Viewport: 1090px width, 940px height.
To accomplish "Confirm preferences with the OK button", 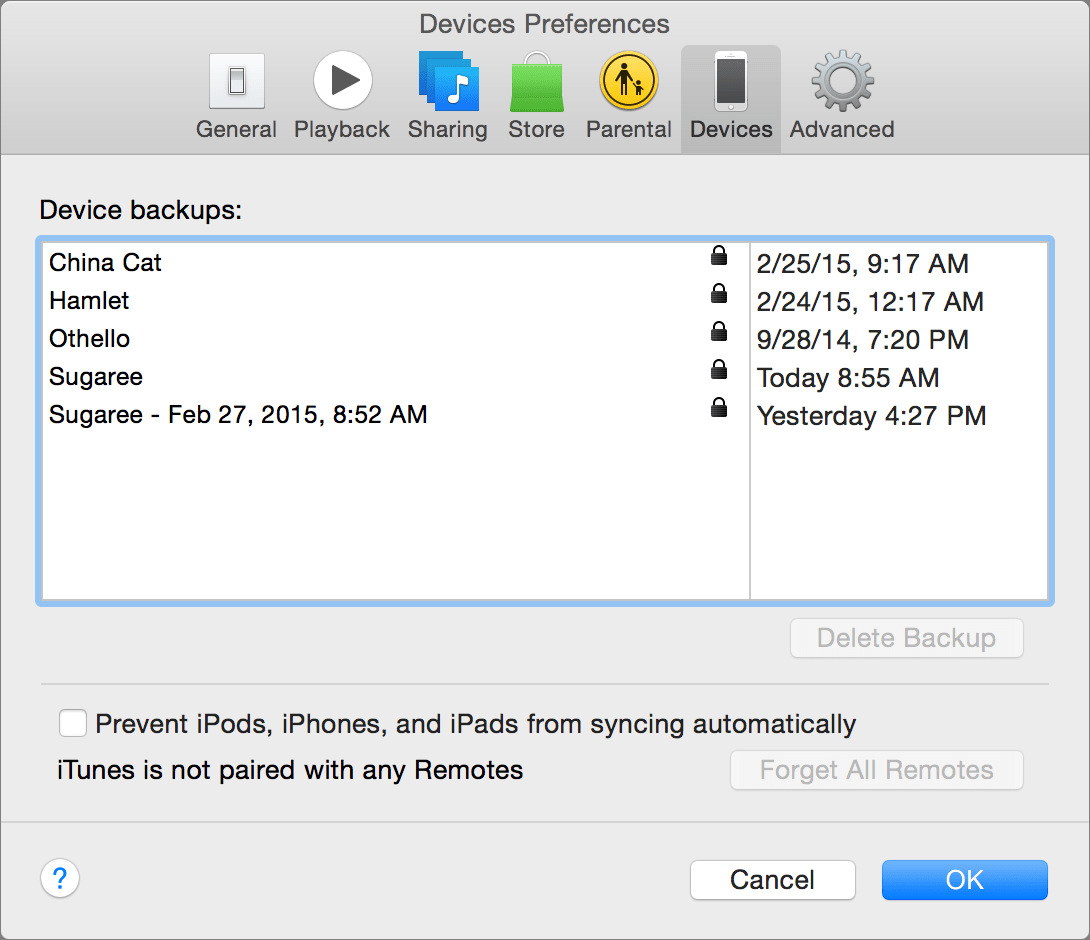I will click(965, 880).
